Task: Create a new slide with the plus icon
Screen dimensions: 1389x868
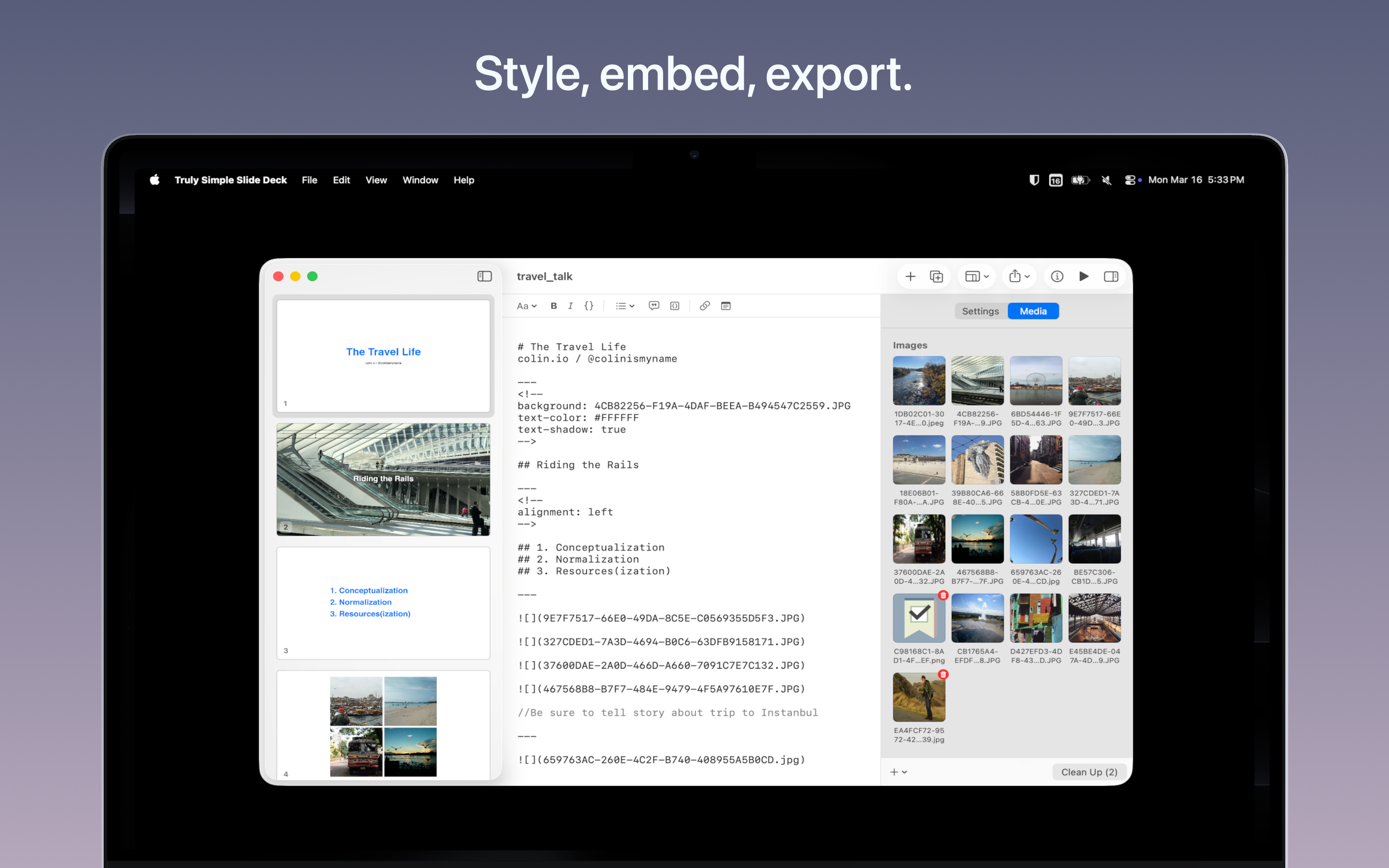Action: 911,276
